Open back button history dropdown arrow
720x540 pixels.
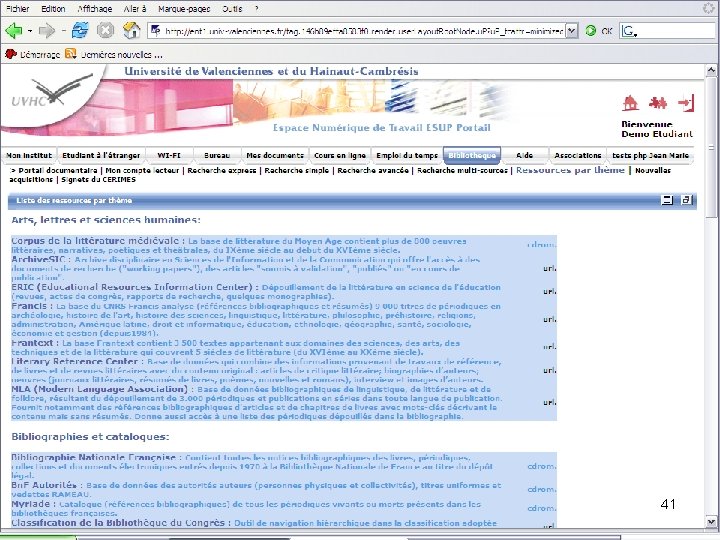click(30, 31)
